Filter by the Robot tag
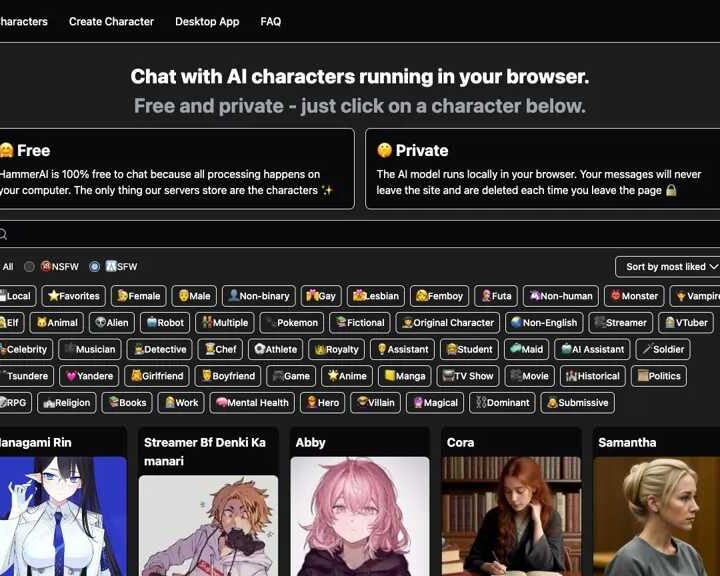The image size is (720, 576). (x=165, y=322)
